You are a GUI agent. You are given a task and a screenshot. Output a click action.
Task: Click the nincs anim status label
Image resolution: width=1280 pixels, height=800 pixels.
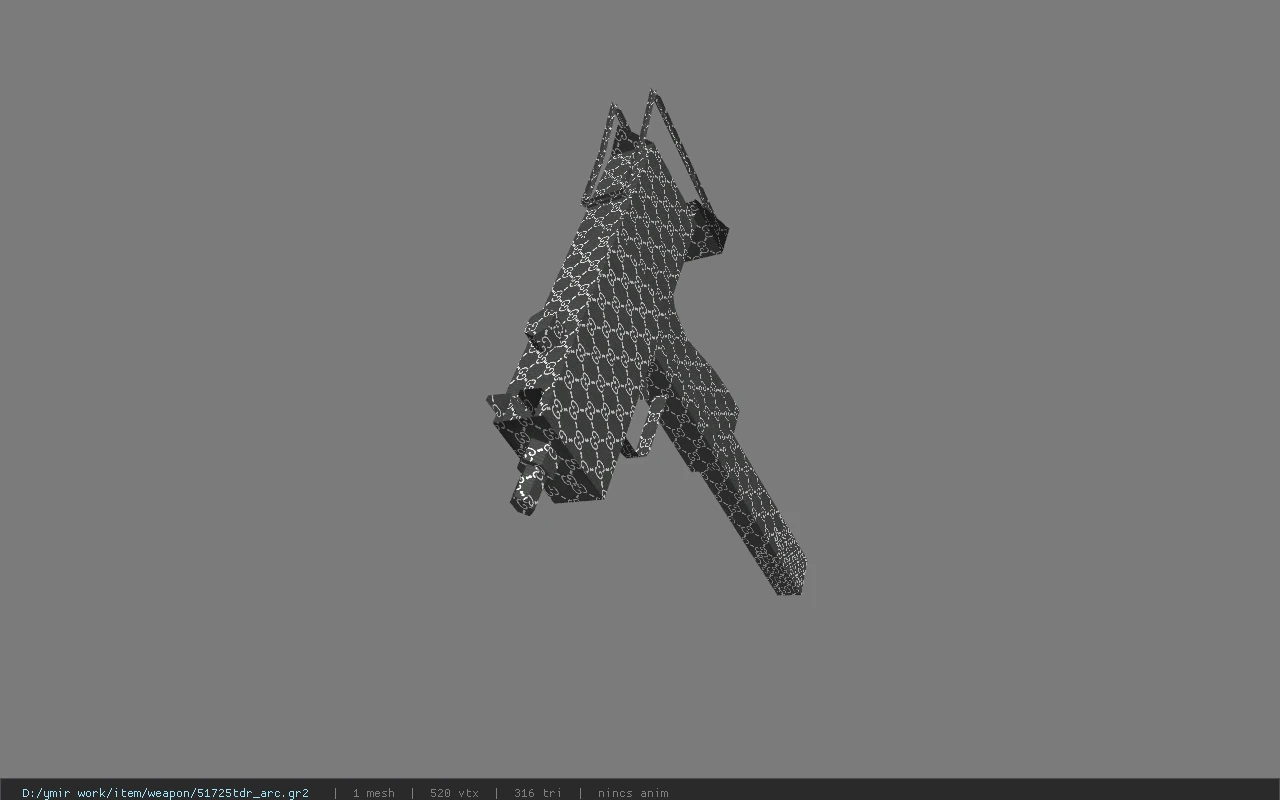point(633,793)
